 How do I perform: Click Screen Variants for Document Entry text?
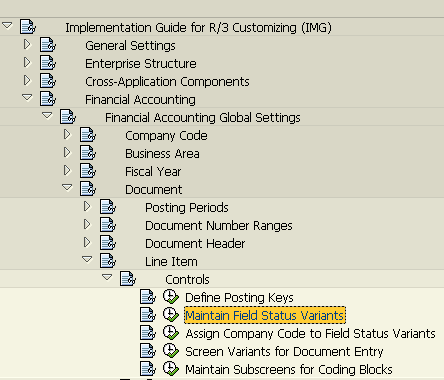pyautogui.click(x=284, y=352)
